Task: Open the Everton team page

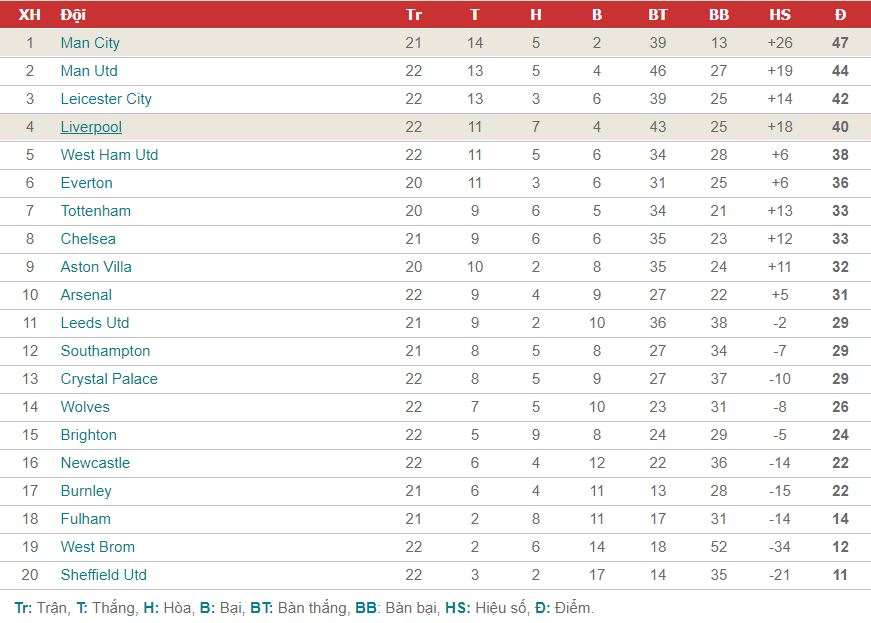Action: pos(87,183)
